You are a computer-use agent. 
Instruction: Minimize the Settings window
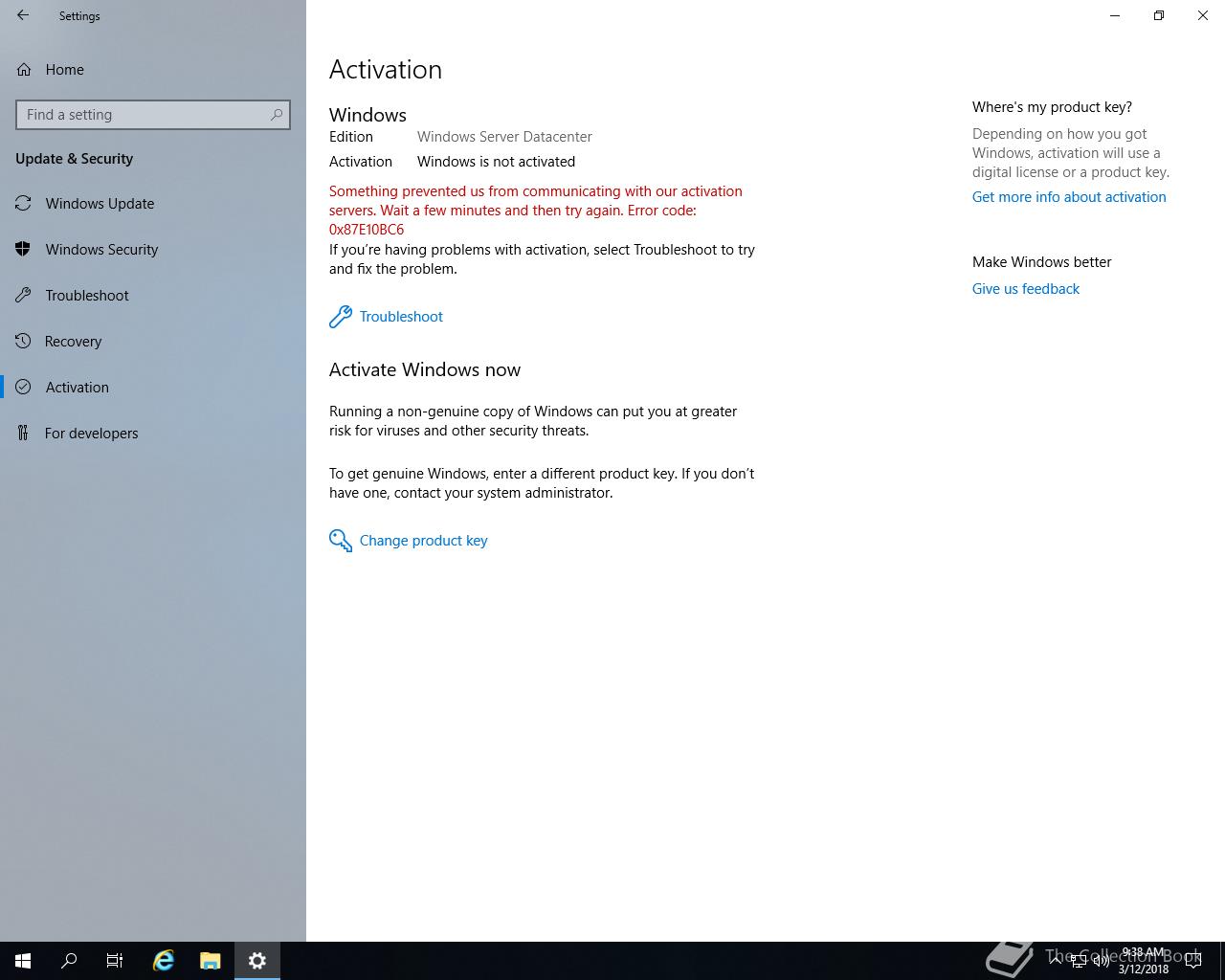(x=1115, y=15)
